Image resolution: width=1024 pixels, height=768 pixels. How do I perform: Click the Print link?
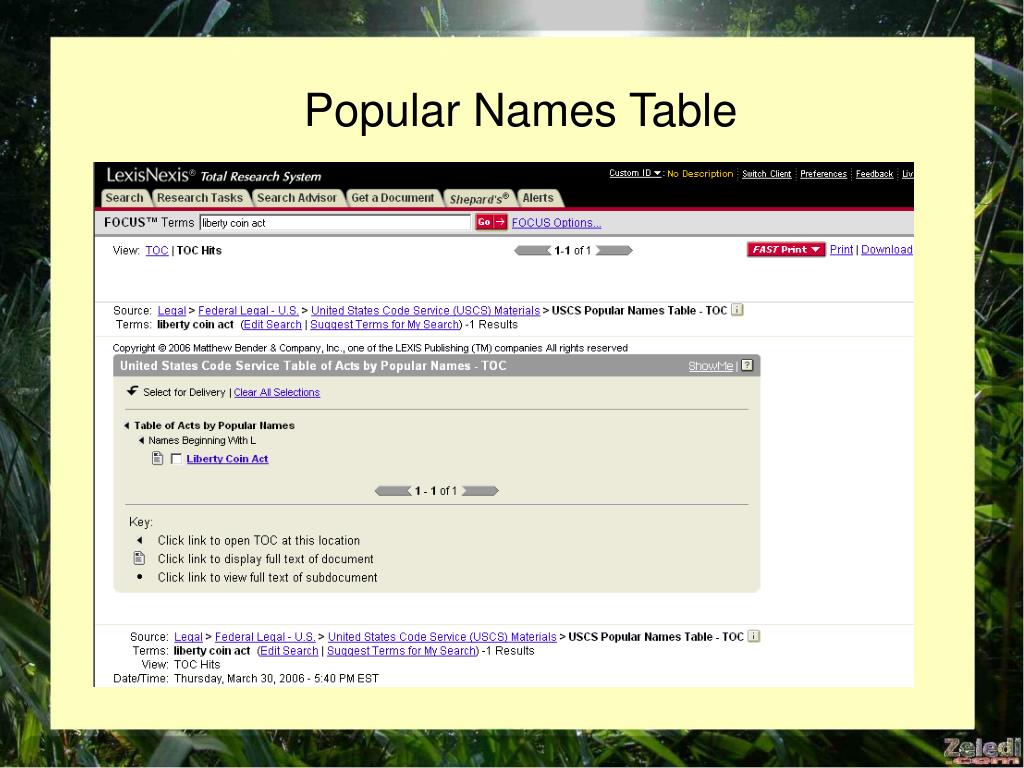[841, 249]
